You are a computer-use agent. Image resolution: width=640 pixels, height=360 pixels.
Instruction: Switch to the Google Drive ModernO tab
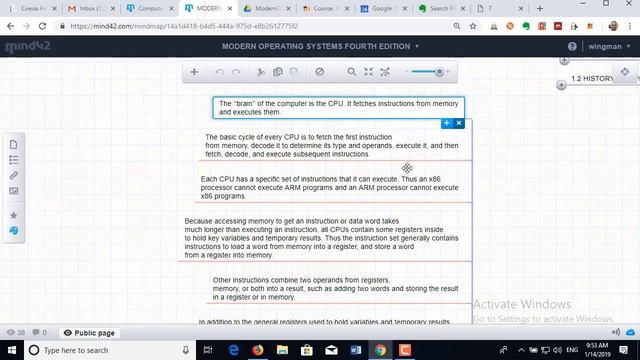point(267,8)
